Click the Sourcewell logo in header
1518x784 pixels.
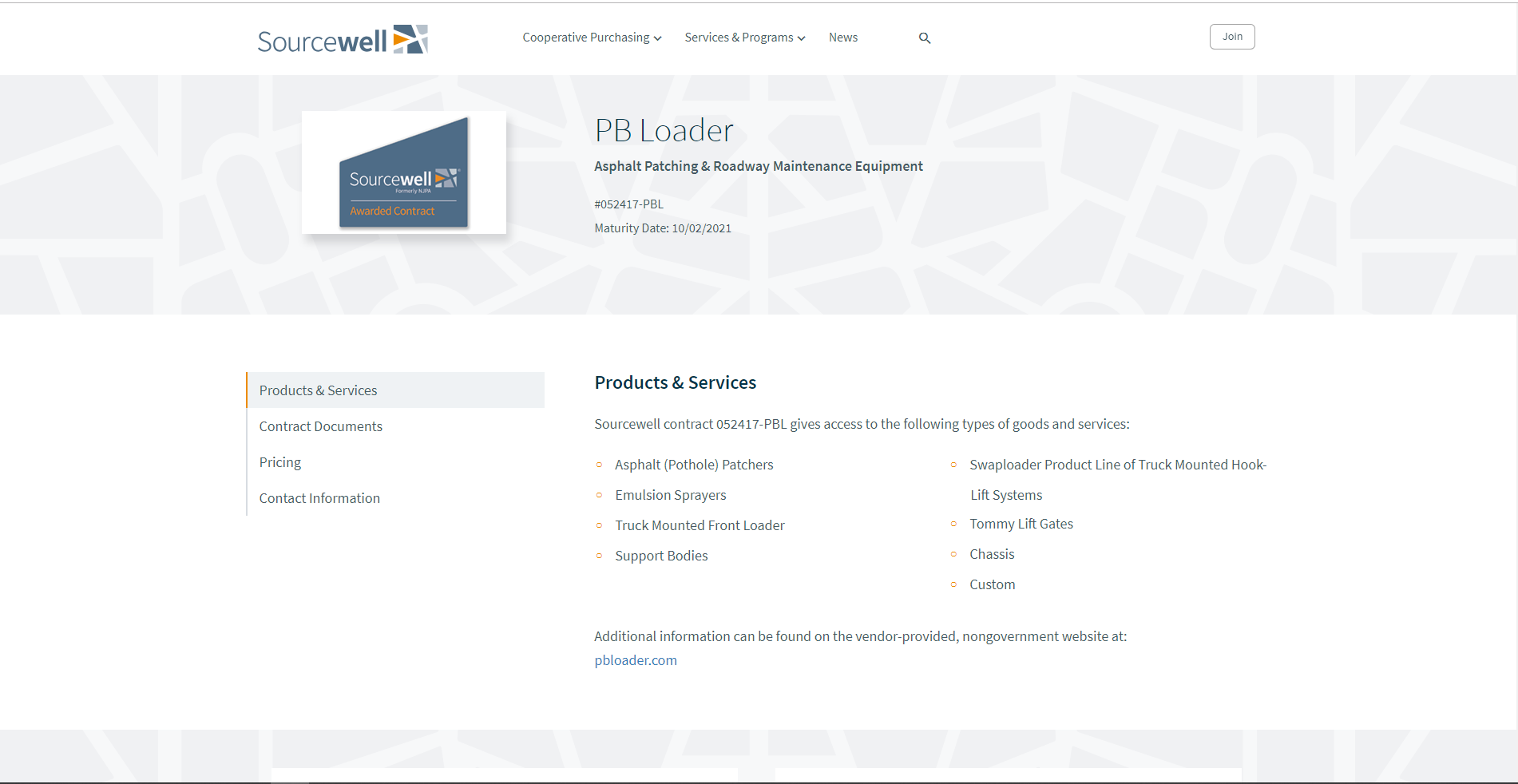(x=342, y=39)
